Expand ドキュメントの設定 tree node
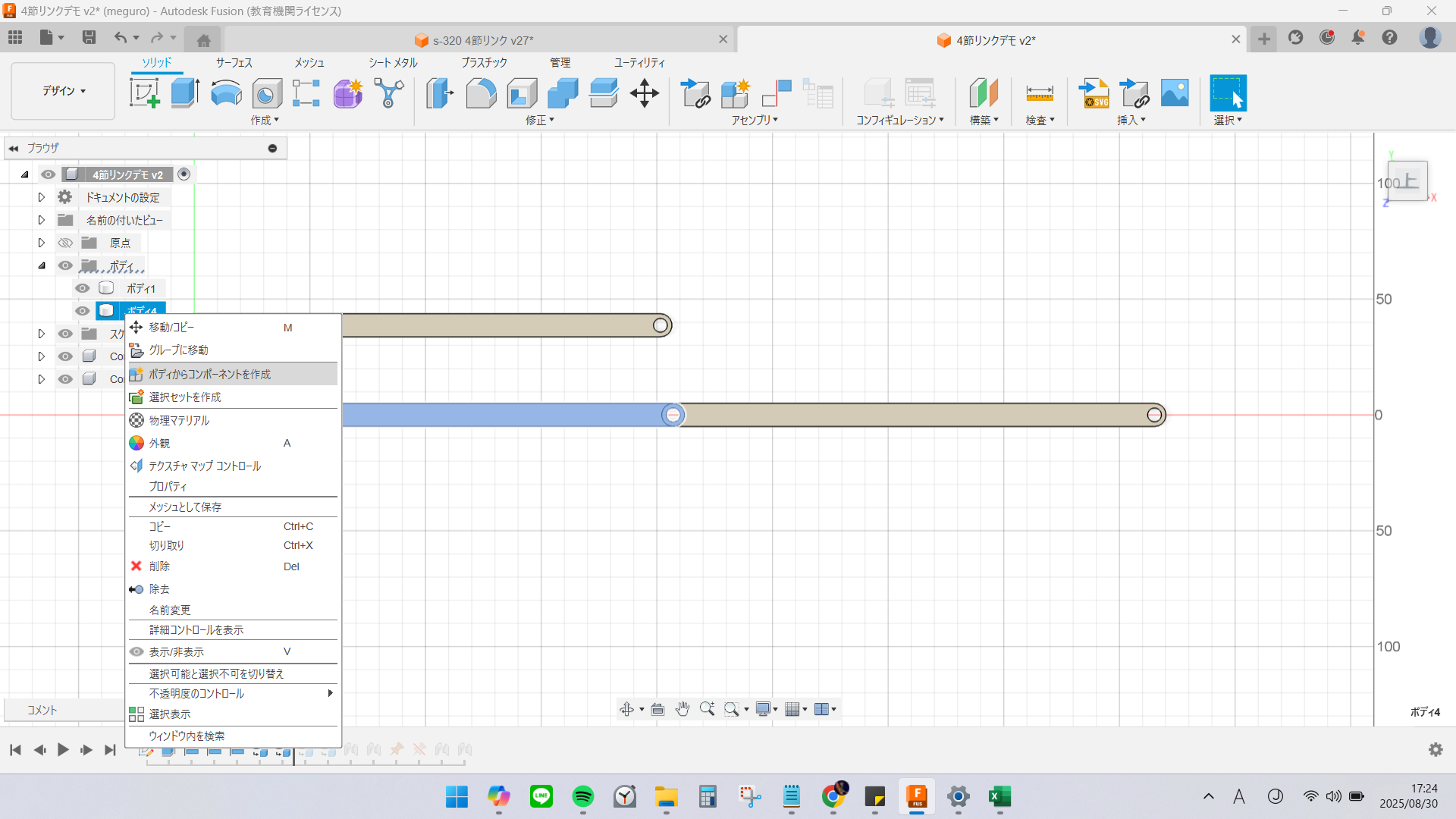The image size is (1456, 819). [x=42, y=197]
